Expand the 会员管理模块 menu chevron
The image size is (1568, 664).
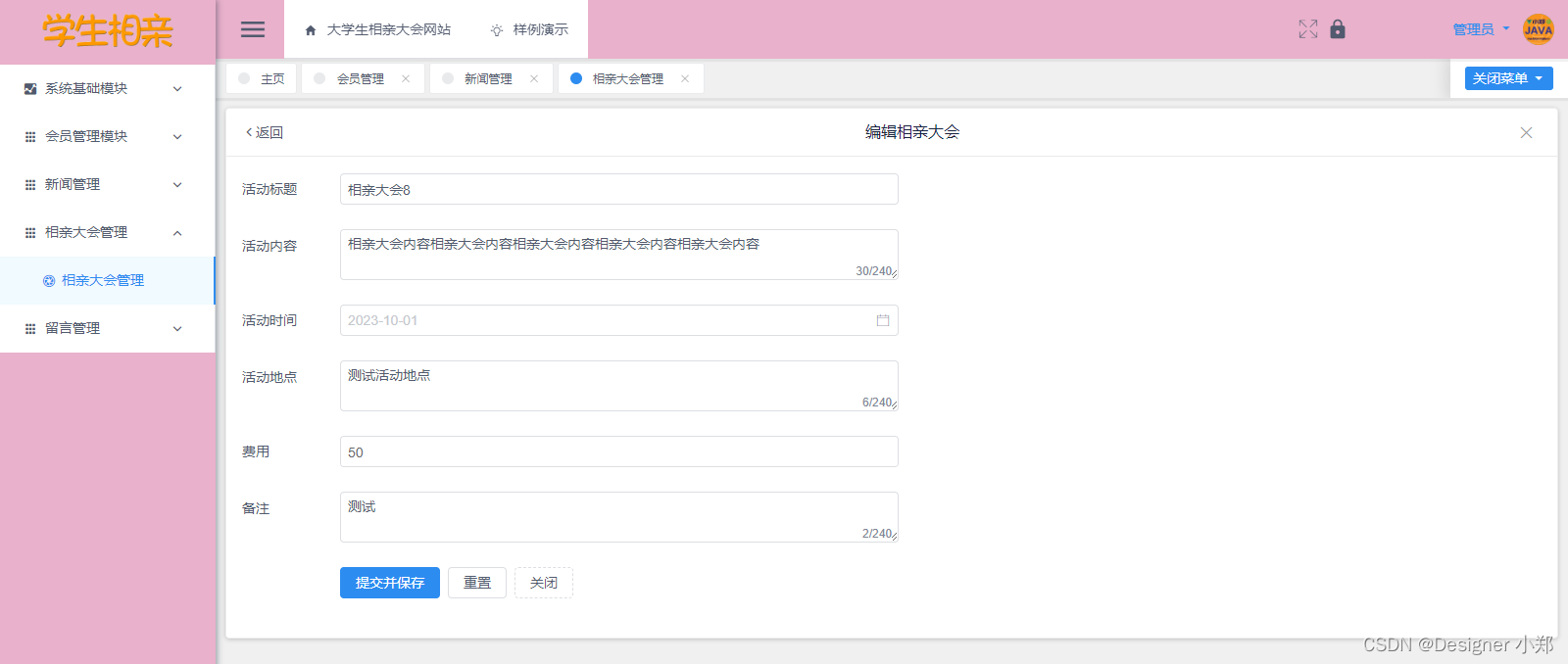point(177,137)
